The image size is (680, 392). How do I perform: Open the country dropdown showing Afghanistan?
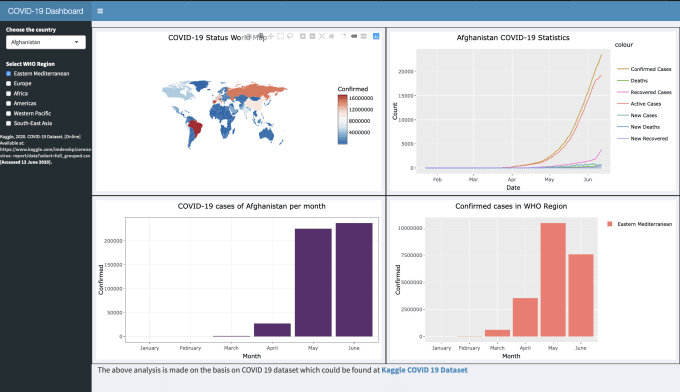point(46,42)
